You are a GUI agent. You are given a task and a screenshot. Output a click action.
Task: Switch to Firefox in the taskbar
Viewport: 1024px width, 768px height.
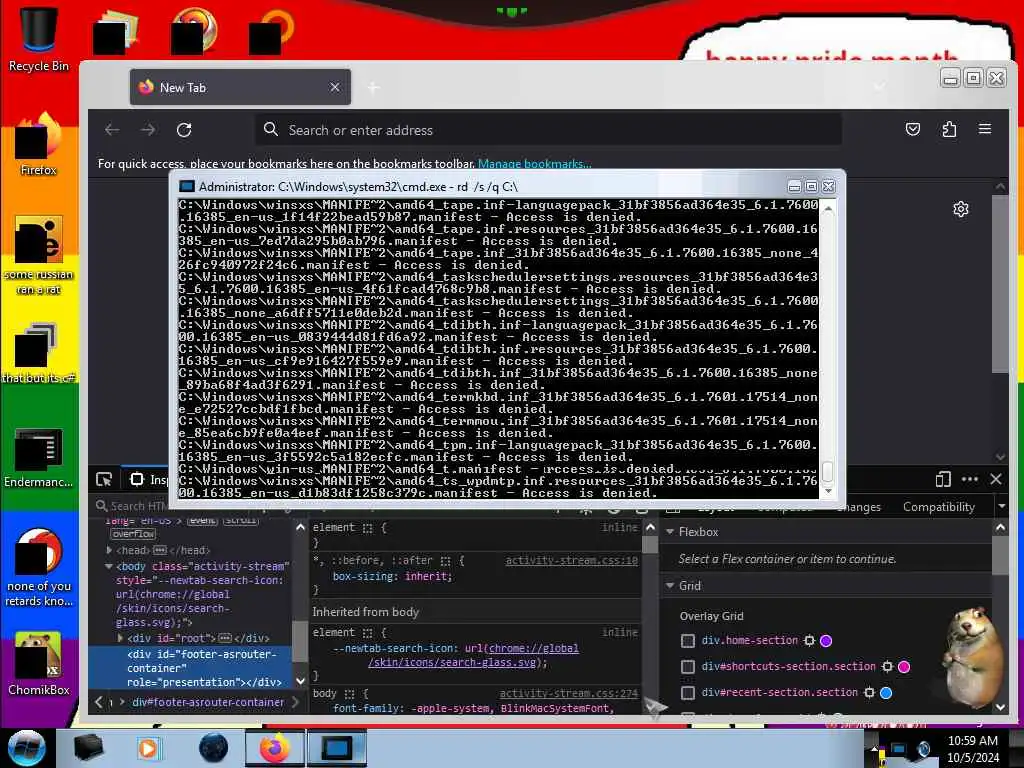click(x=274, y=748)
